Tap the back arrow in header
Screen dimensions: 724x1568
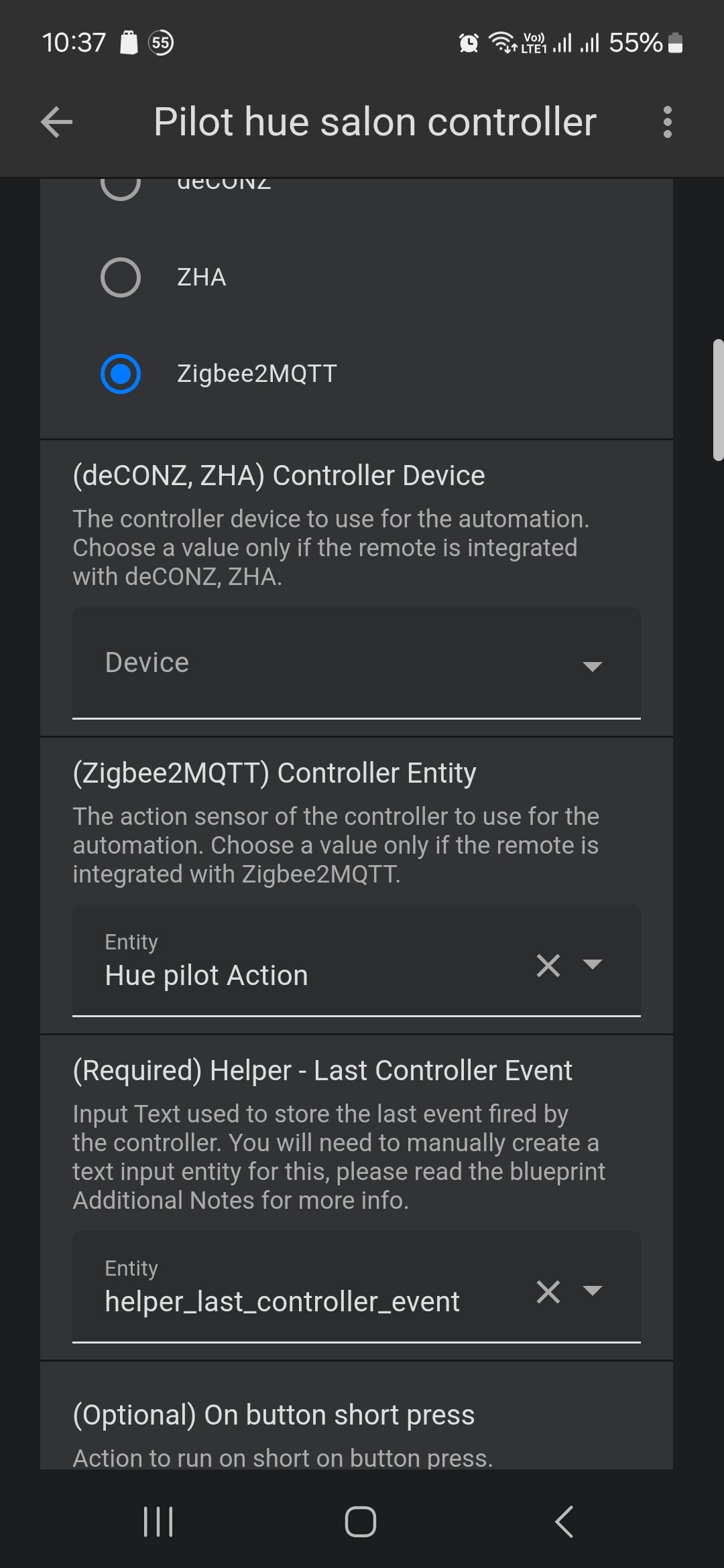[57, 122]
